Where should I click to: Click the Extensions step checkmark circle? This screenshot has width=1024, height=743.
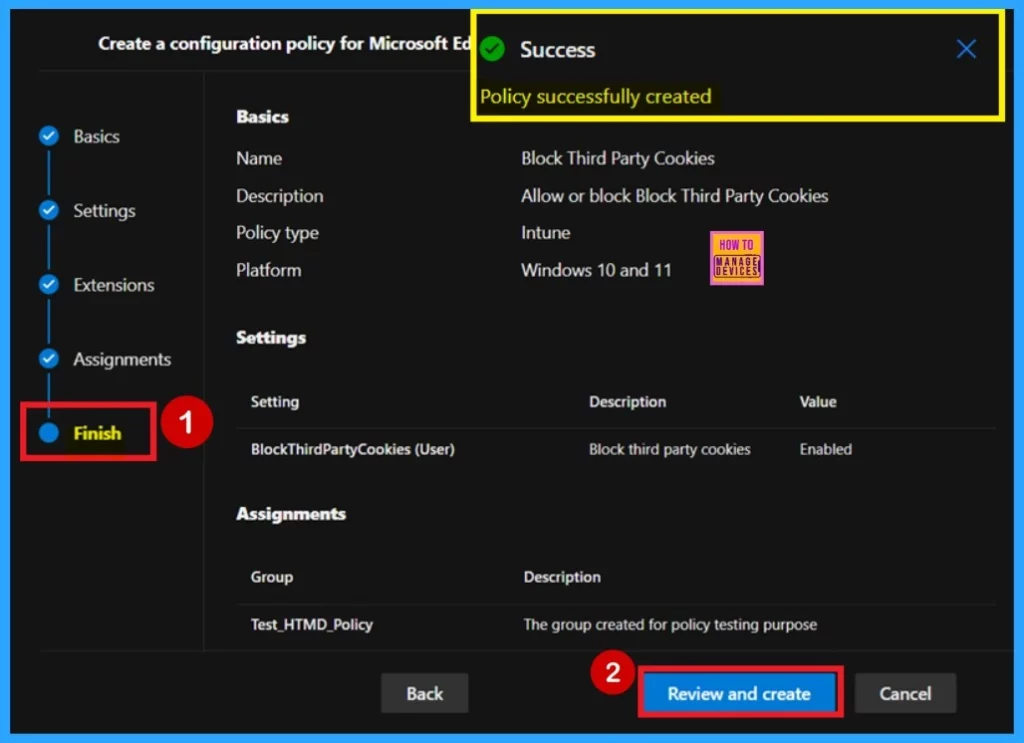(x=49, y=285)
